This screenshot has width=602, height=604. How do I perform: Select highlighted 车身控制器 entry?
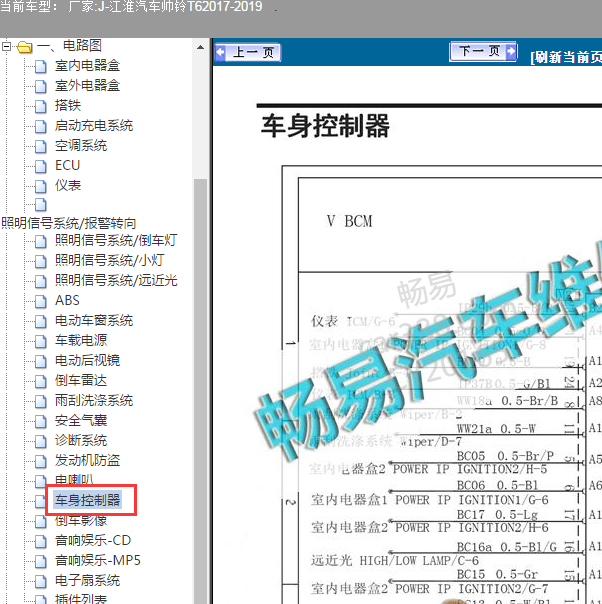87,500
